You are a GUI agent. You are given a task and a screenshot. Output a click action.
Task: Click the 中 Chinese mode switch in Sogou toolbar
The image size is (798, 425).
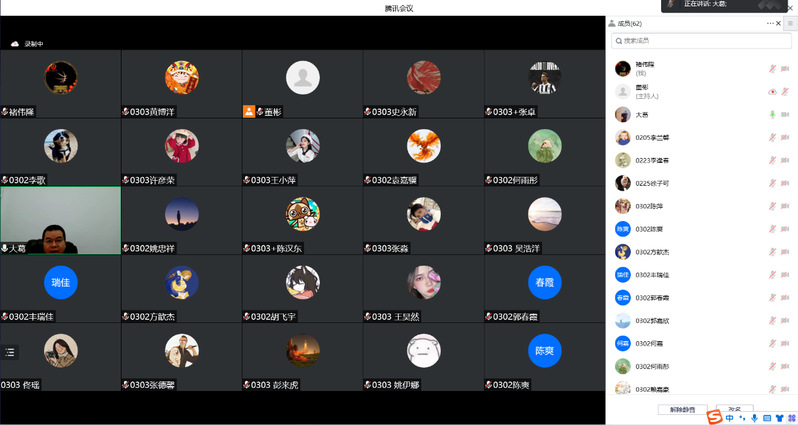pyautogui.click(x=730, y=418)
